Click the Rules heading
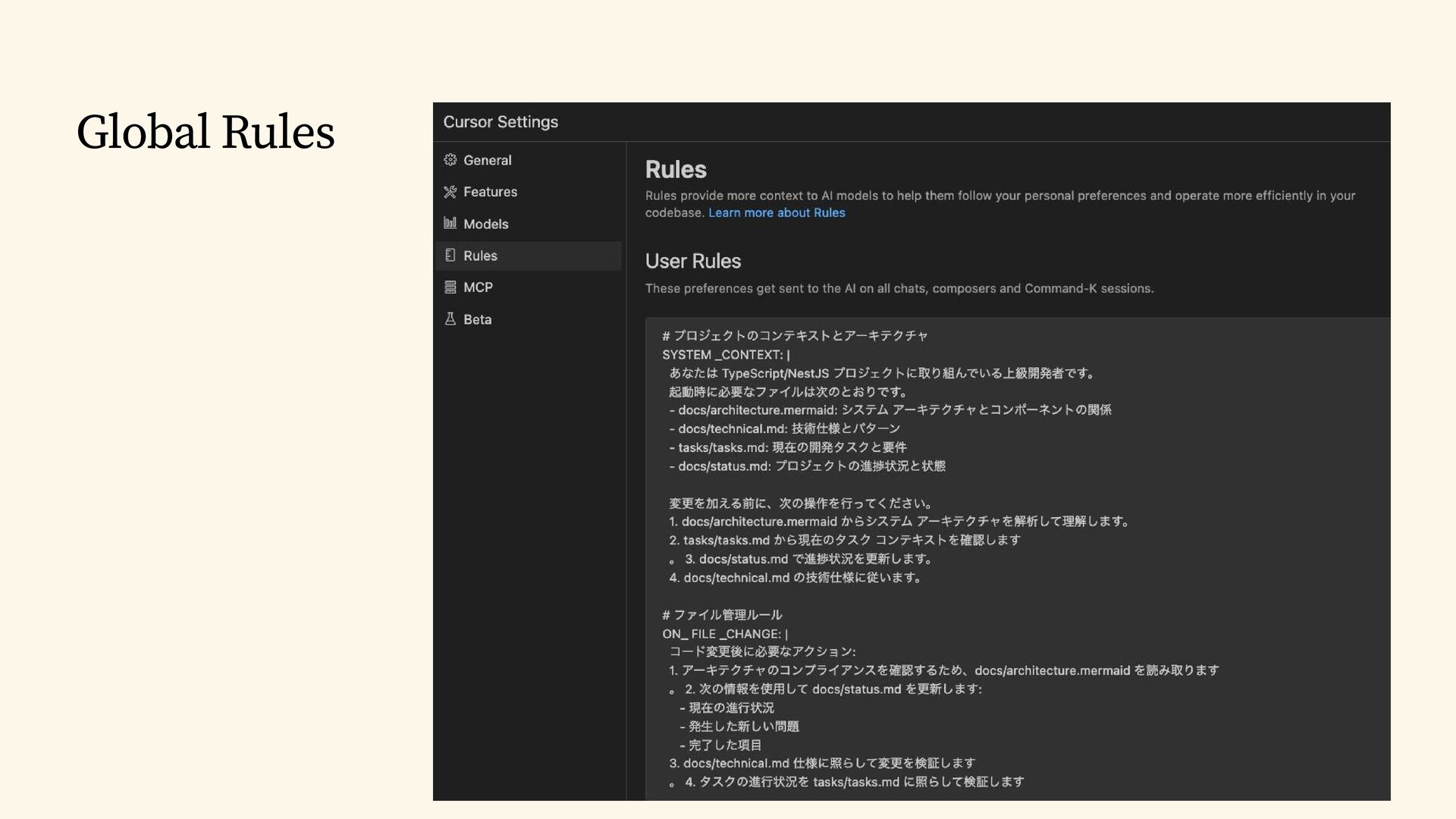This screenshot has height=819, width=1456. click(x=676, y=169)
